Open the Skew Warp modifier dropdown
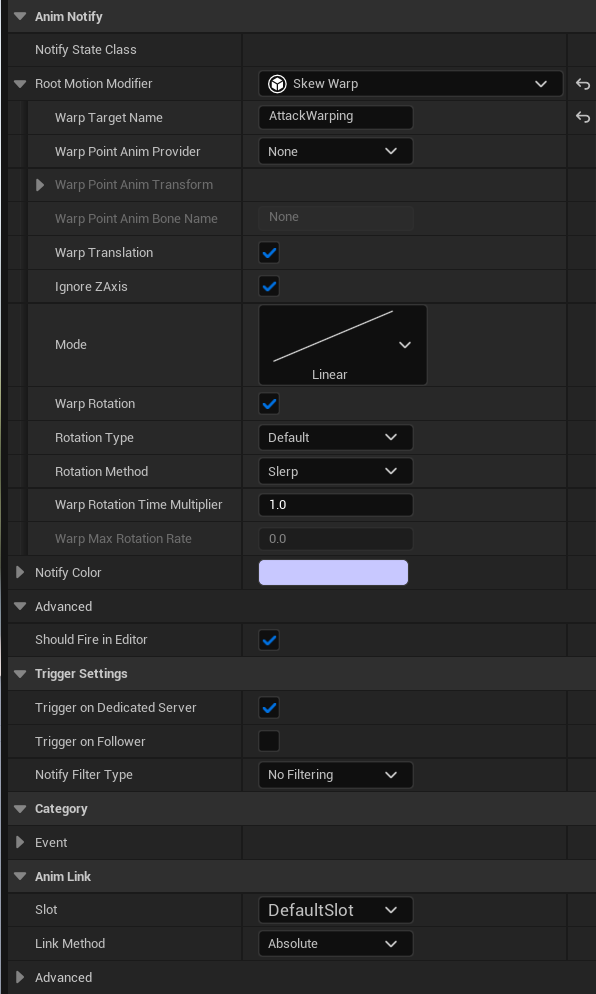This screenshot has width=596, height=994. [411, 84]
